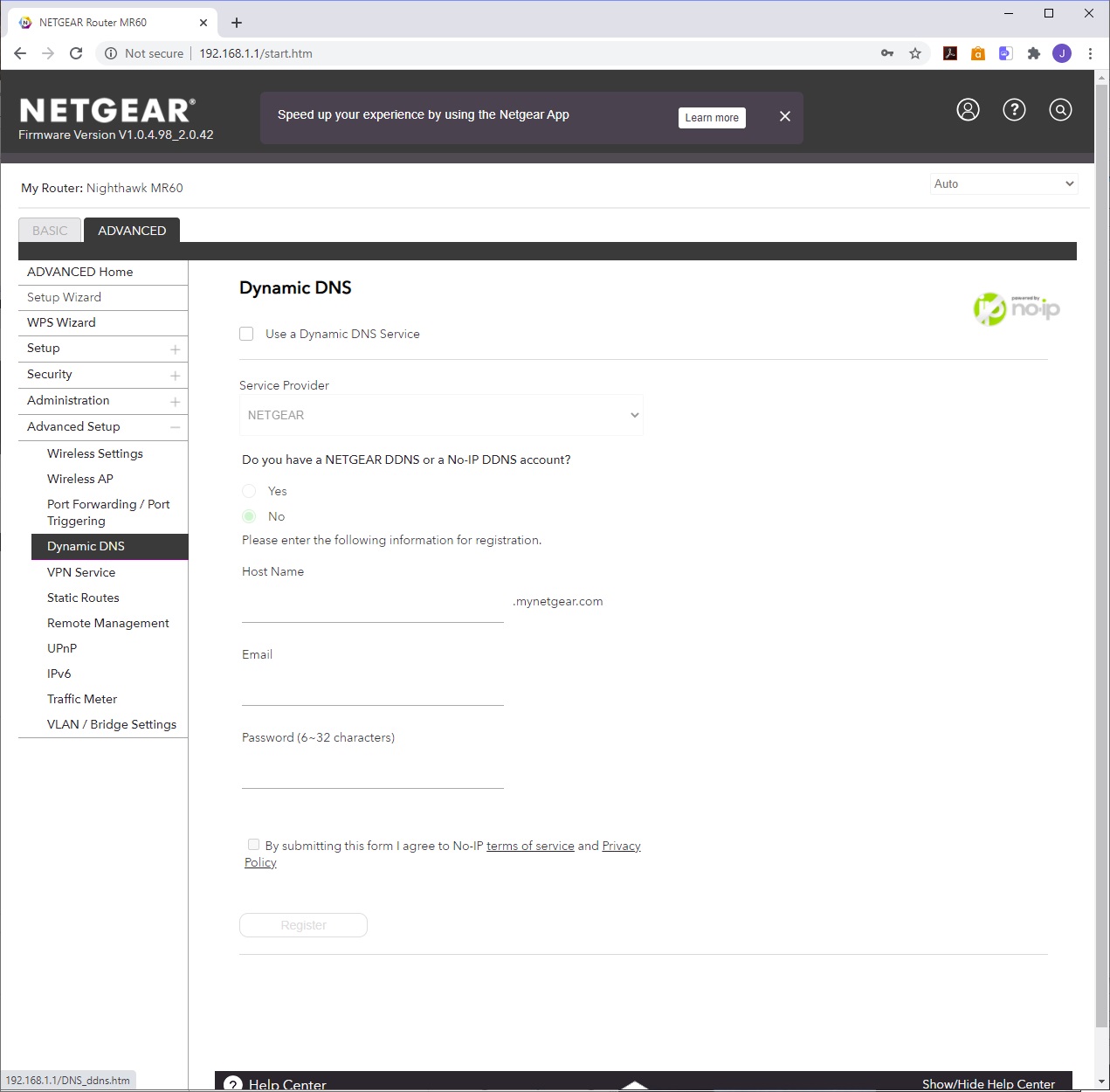Image resolution: width=1110 pixels, height=1092 pixels.
Task: Open the Chrome profile avatar J
Action: pos(1062,53)
